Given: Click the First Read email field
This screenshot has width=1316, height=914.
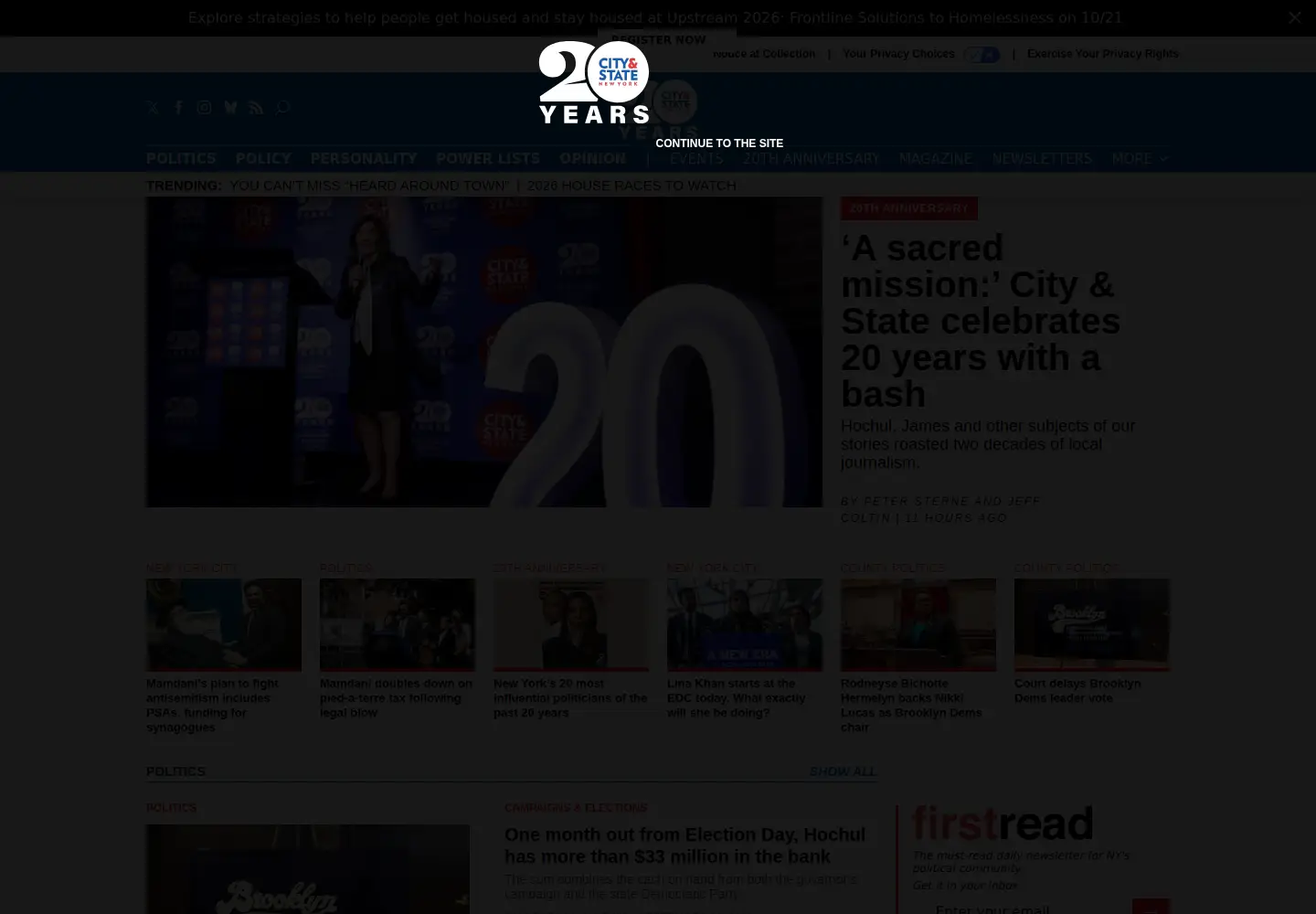Looking at the screenshot, I should [x=1022, y=907].
